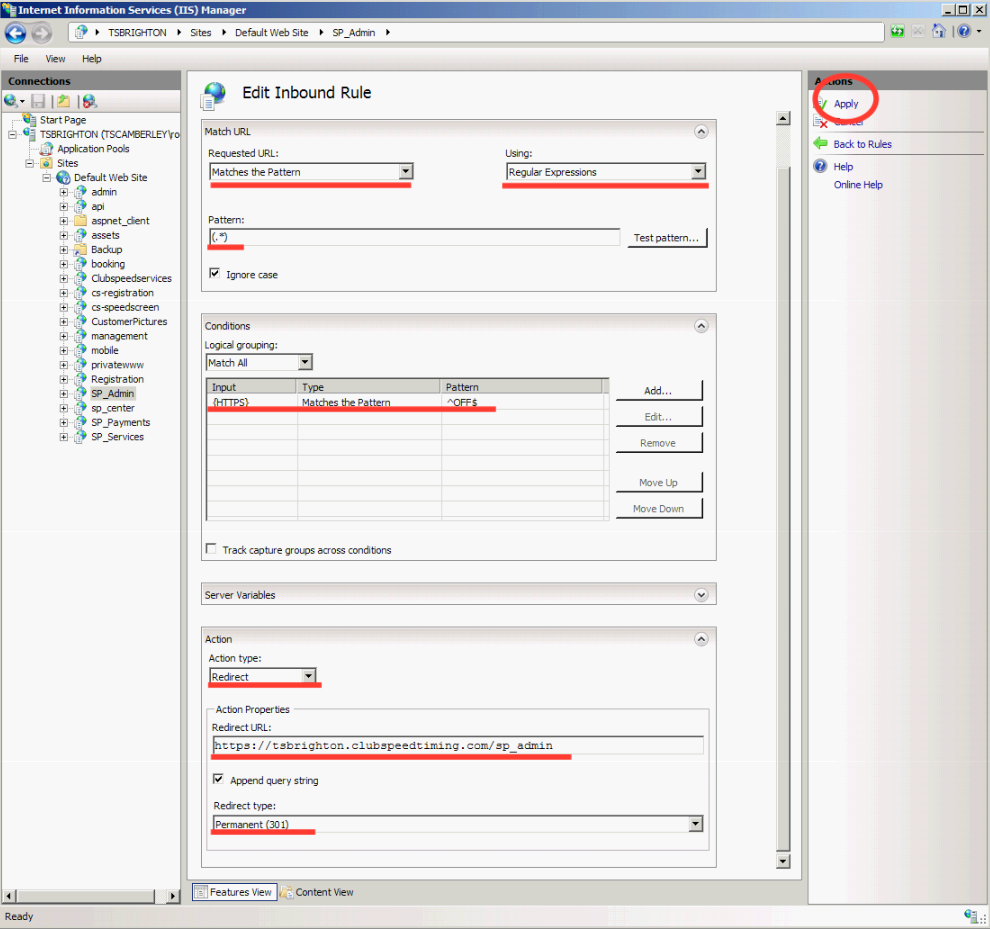Click Default Web Site in breadcrumb
The height and width of the screenshot is (929, 990).
point(271,32)
